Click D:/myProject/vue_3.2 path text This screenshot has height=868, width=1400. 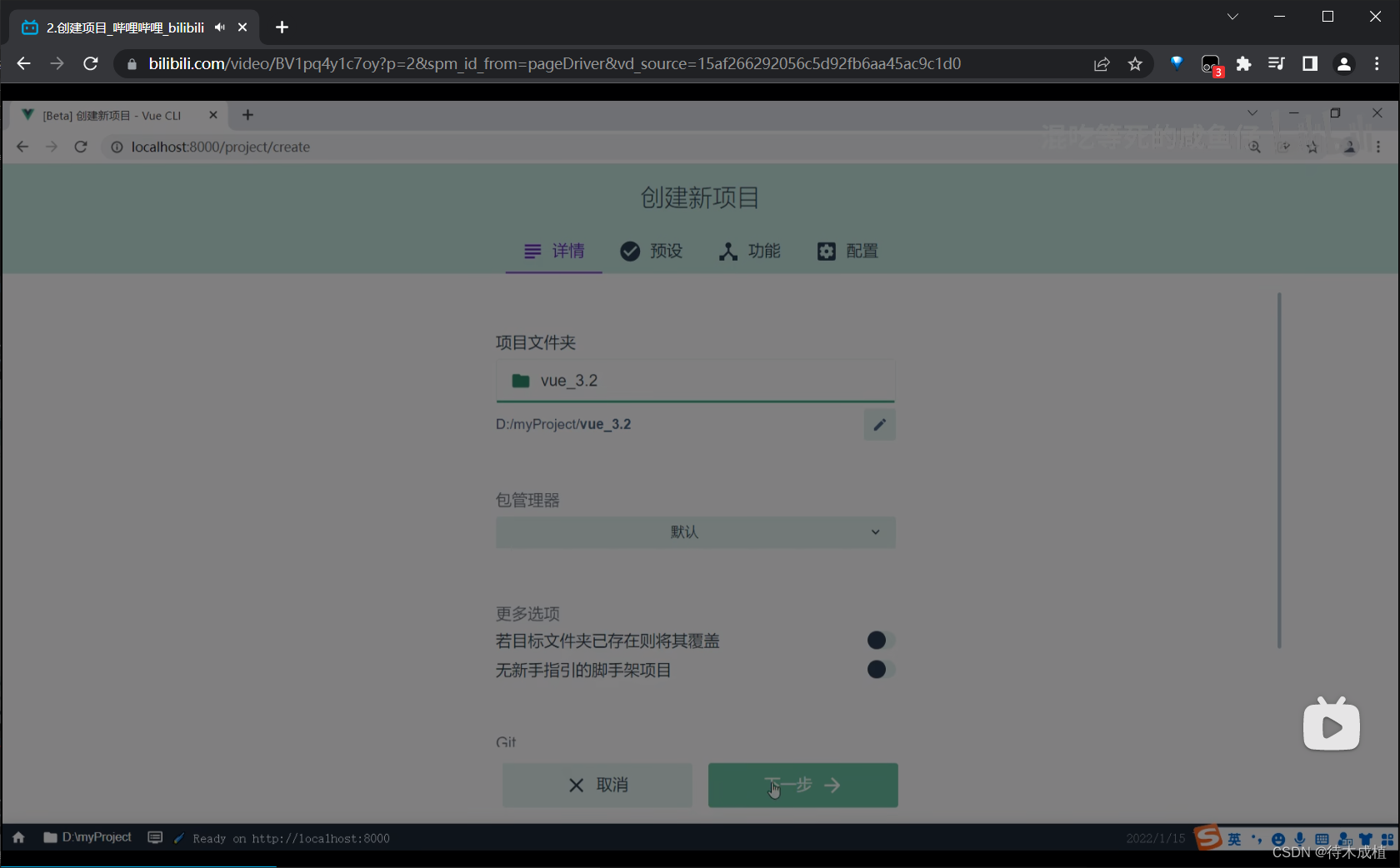point(563,425)
